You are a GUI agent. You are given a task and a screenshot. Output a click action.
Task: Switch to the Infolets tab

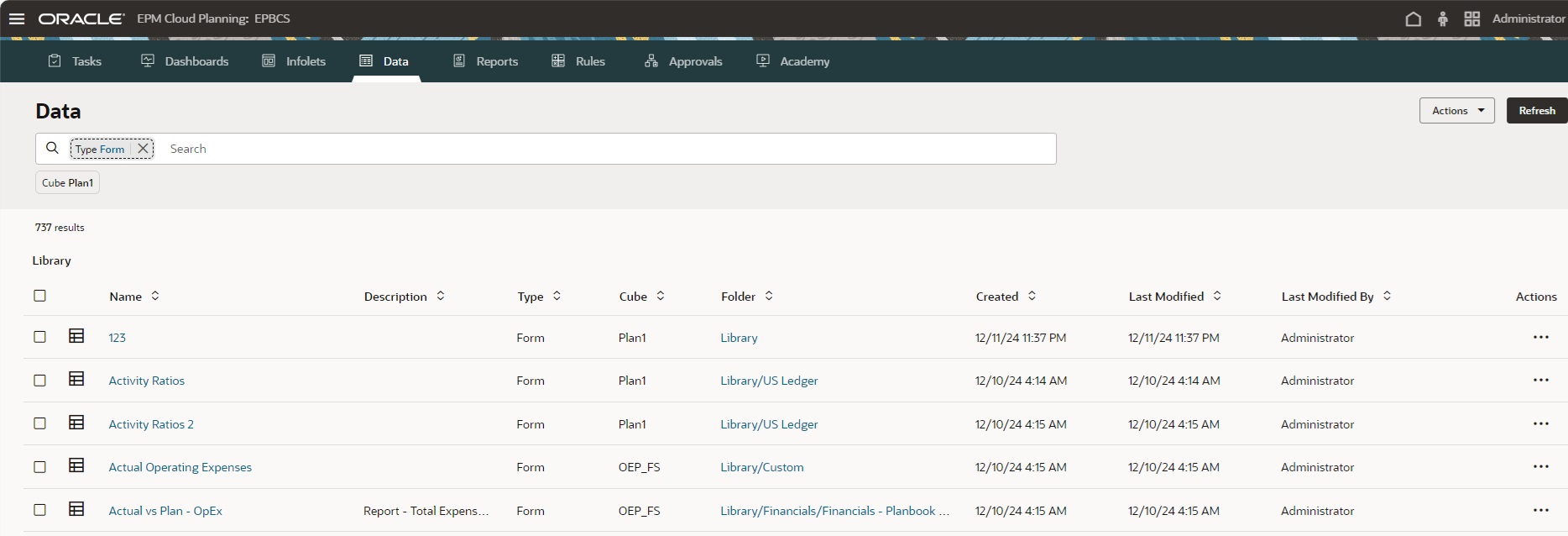(x=294, y=61)
